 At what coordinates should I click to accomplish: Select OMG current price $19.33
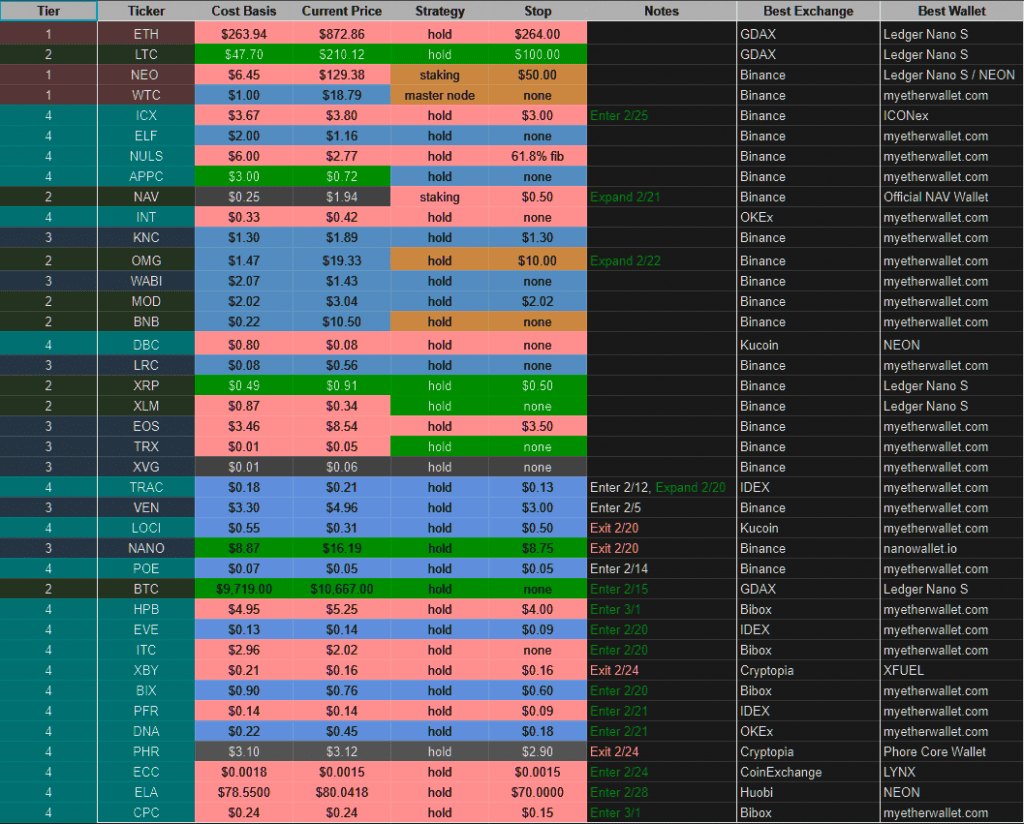[x=342, y=261]
